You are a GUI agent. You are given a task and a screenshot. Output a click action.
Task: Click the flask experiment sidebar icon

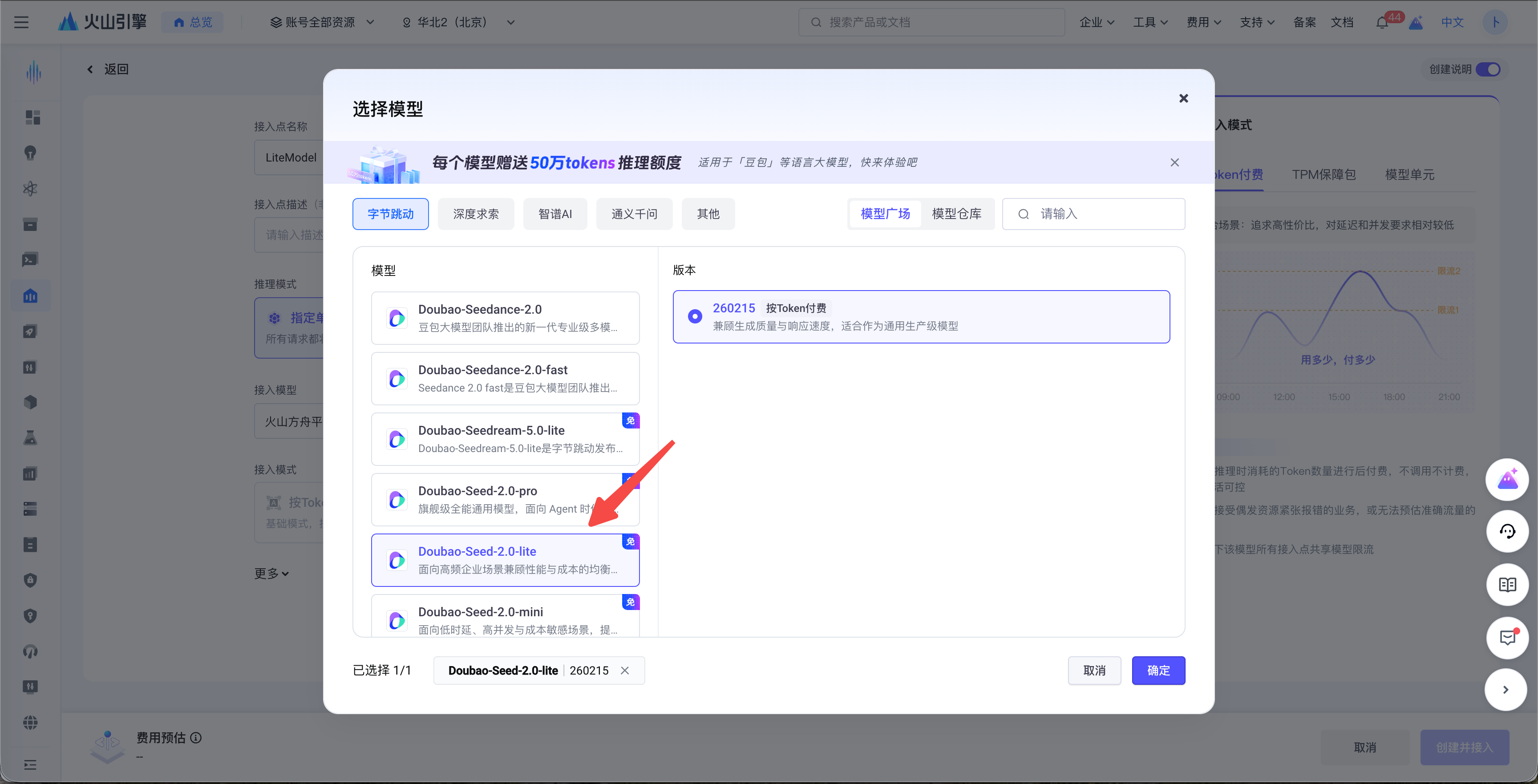(x=30, y=438)
